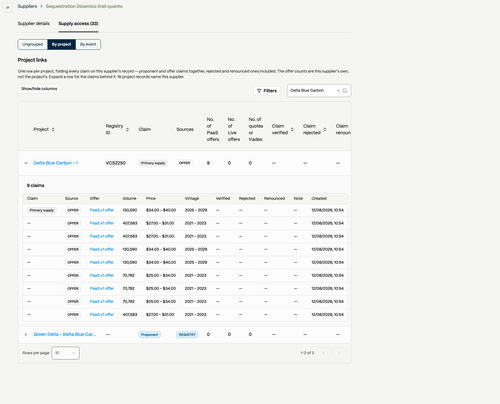Sort by Project column
The height and width of the screenshot is (404, 500).
(x=53, y=129)
